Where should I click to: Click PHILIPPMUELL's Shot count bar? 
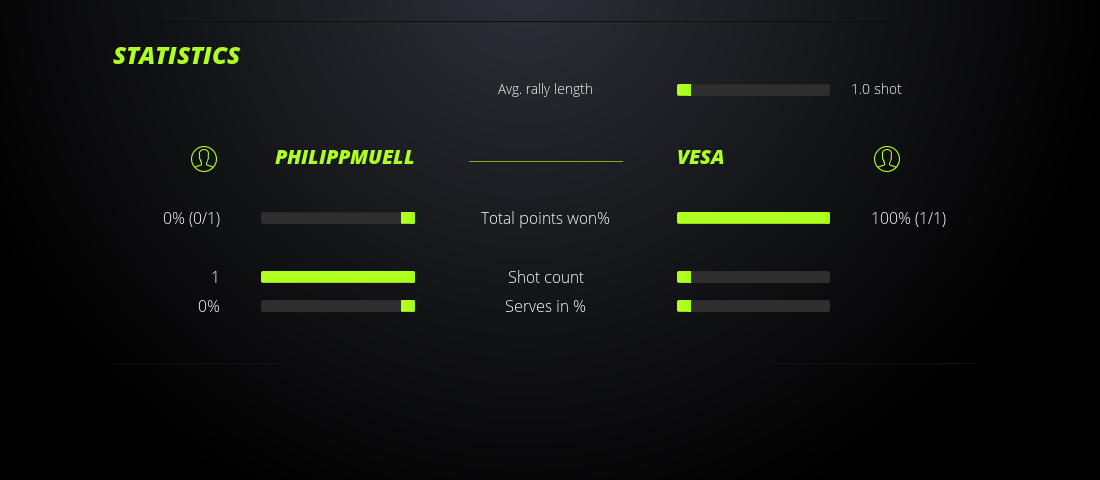pyautogui.click(x=338, y=277)
